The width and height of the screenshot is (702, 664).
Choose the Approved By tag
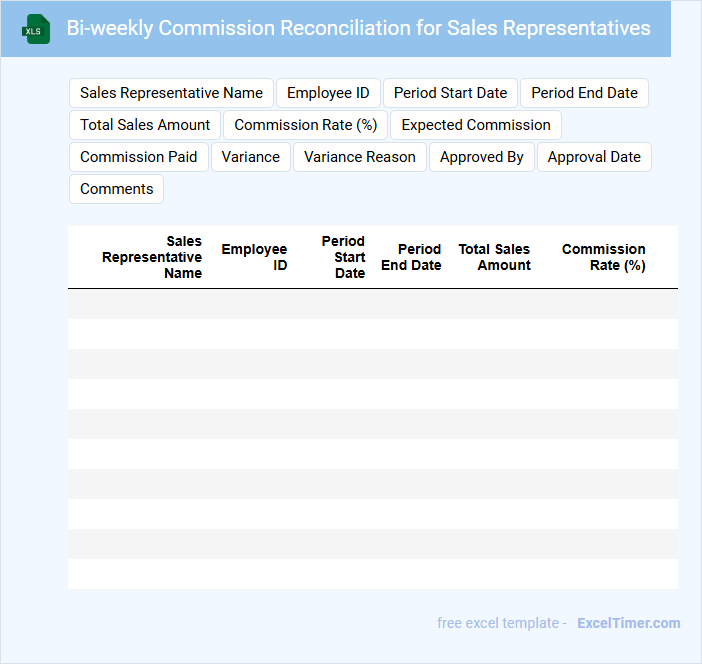(482, 157)
